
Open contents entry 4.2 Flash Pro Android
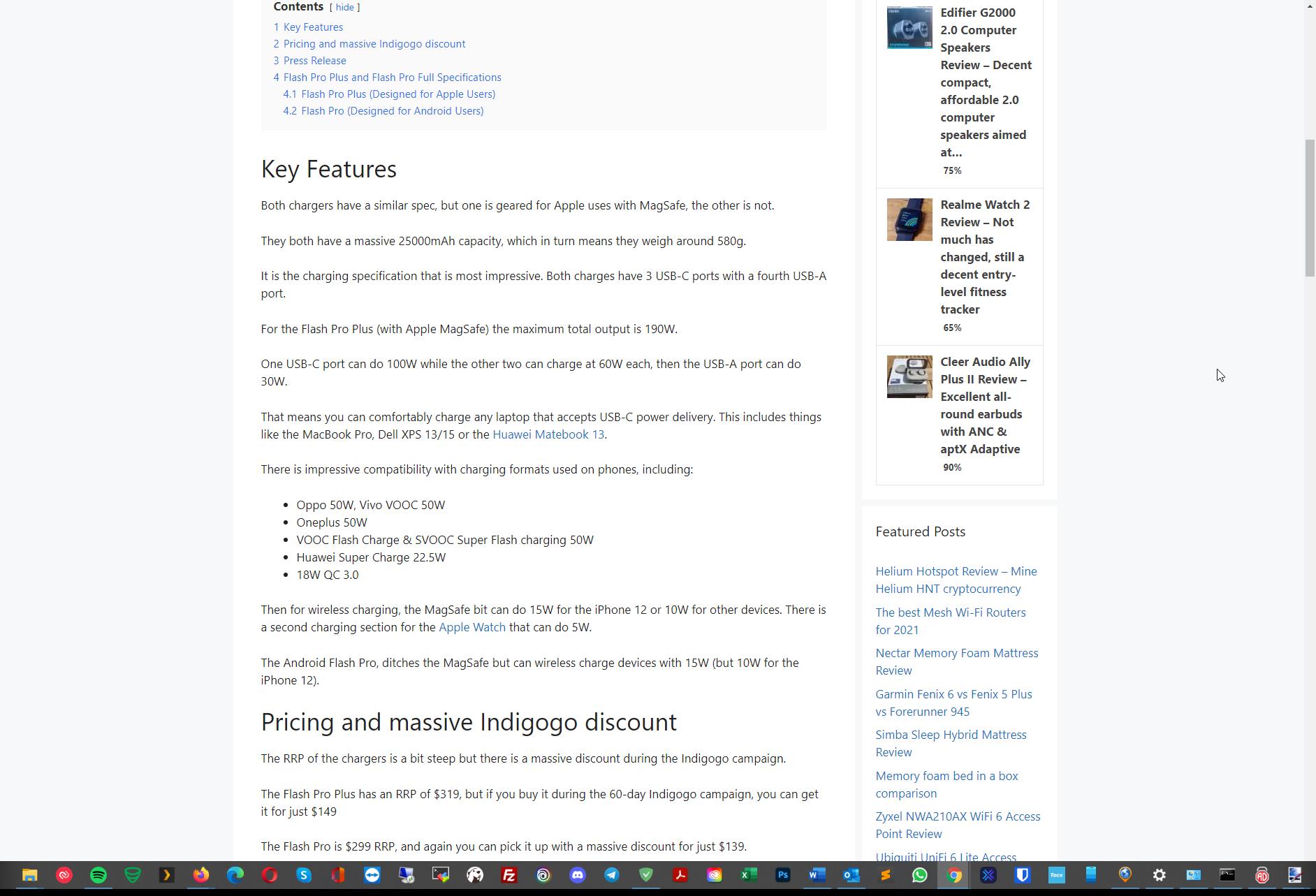click(392, 111)
